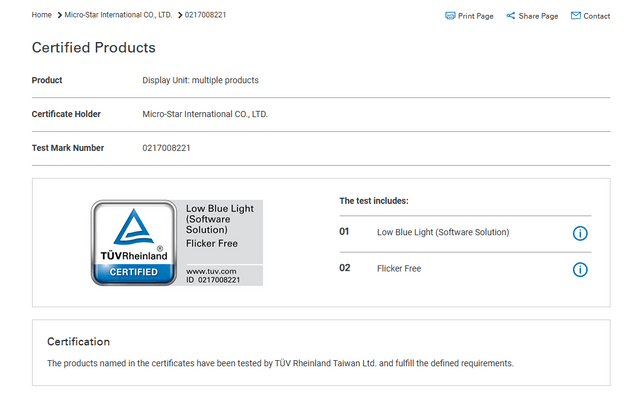Open info icon for Low Blue Light test
The height and width of the screenshot is (396, 640).
(580, 233)
